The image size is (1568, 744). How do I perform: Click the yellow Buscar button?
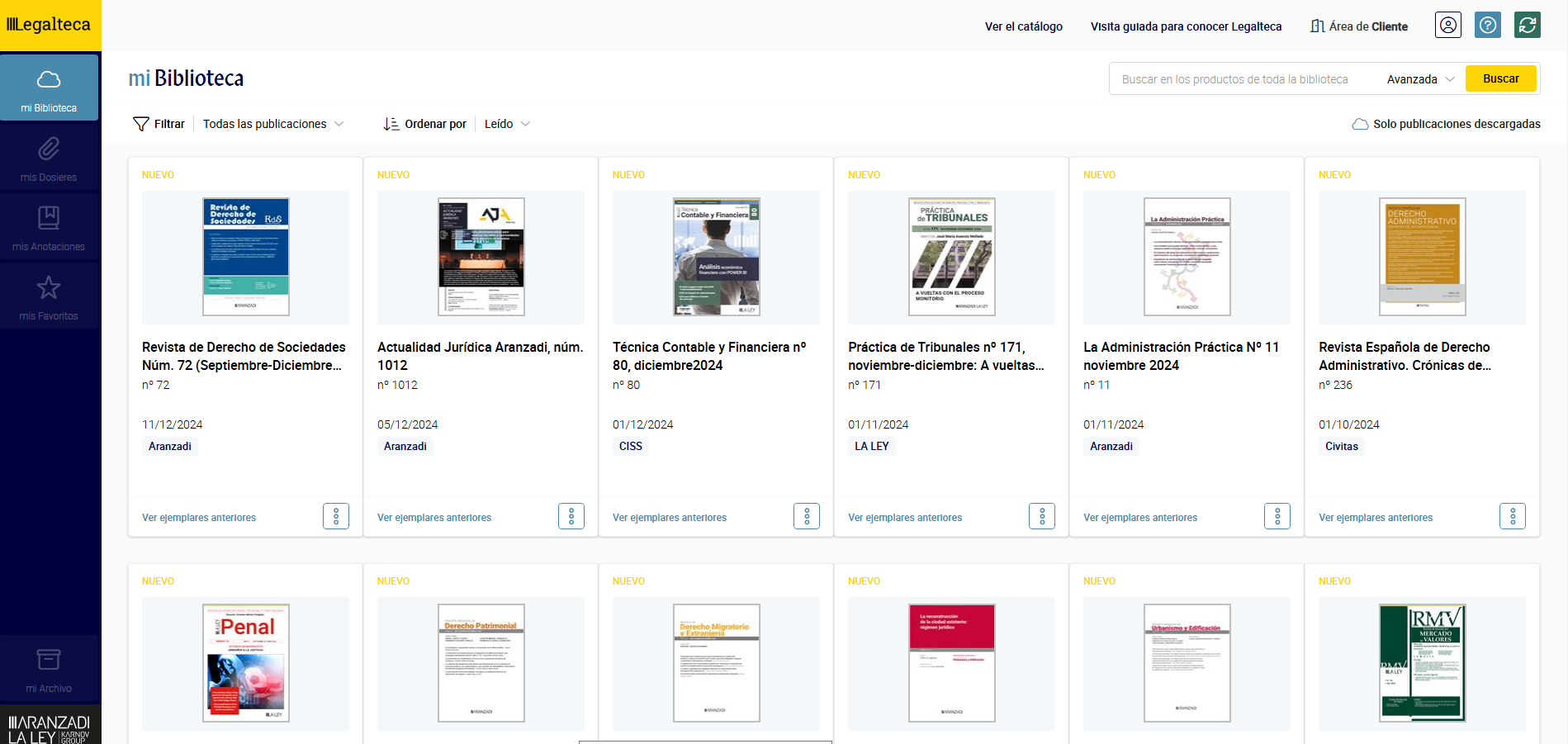pyautogui.click(x=1501, y=78)
